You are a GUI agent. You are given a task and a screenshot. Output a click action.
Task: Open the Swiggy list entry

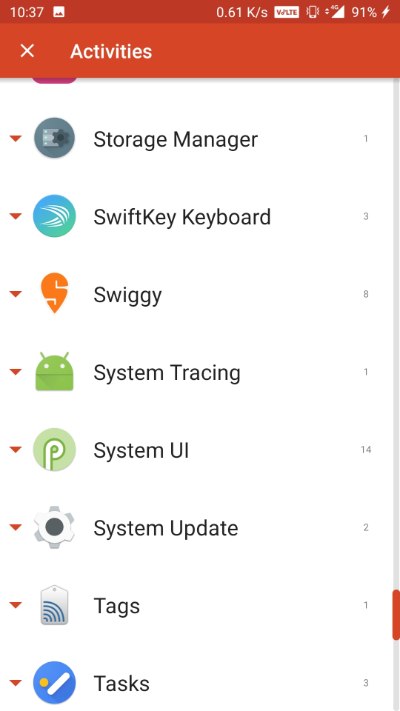click(196, 294)
